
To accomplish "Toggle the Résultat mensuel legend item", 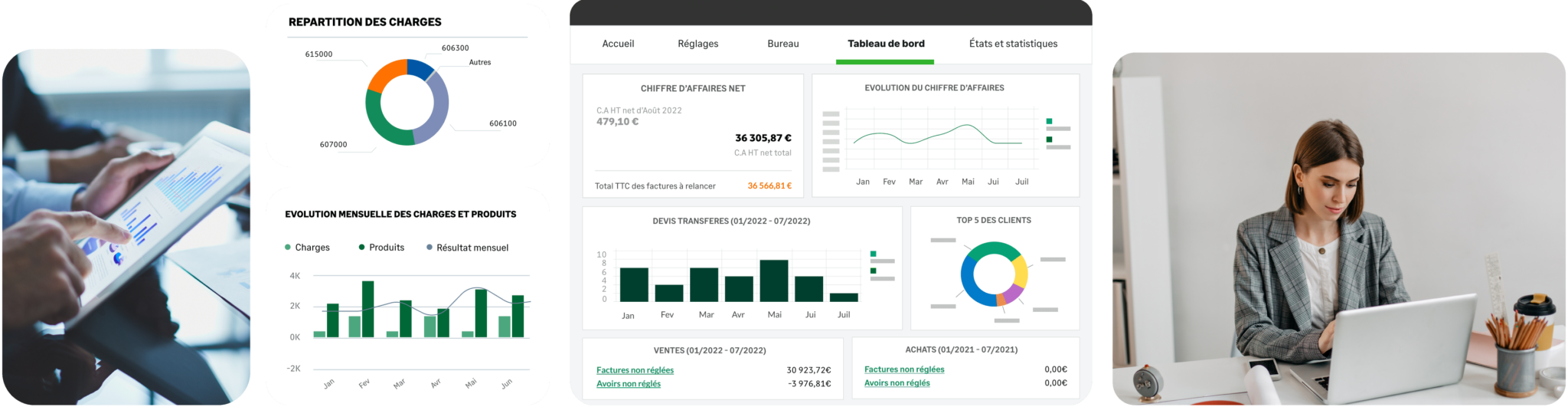I will tap(467, 248).
